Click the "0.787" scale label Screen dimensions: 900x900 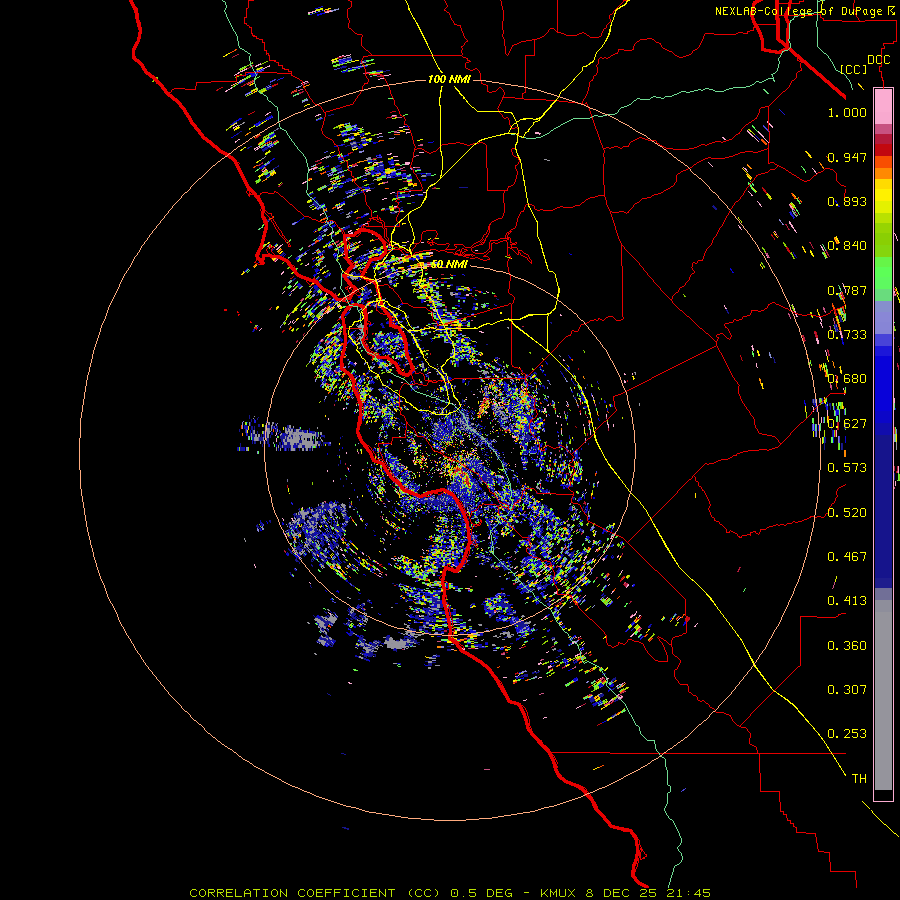click(847, 290)
